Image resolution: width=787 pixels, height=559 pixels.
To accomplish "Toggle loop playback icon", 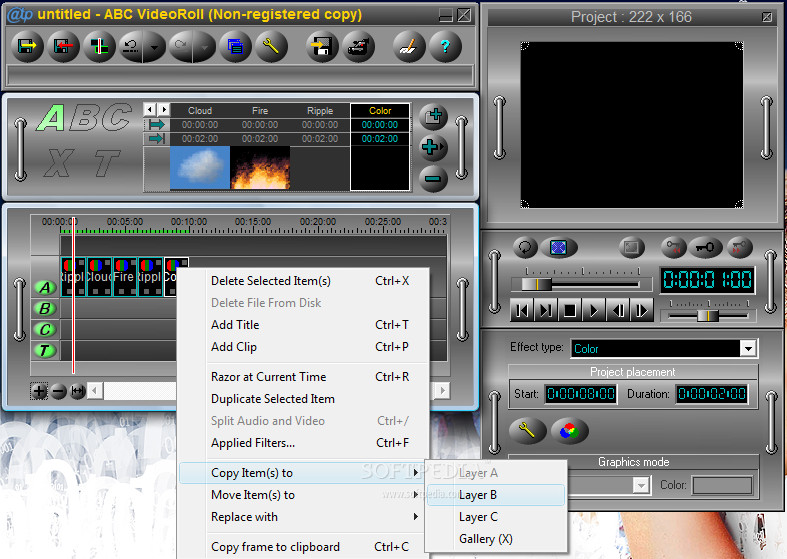I will coord(526,247).
